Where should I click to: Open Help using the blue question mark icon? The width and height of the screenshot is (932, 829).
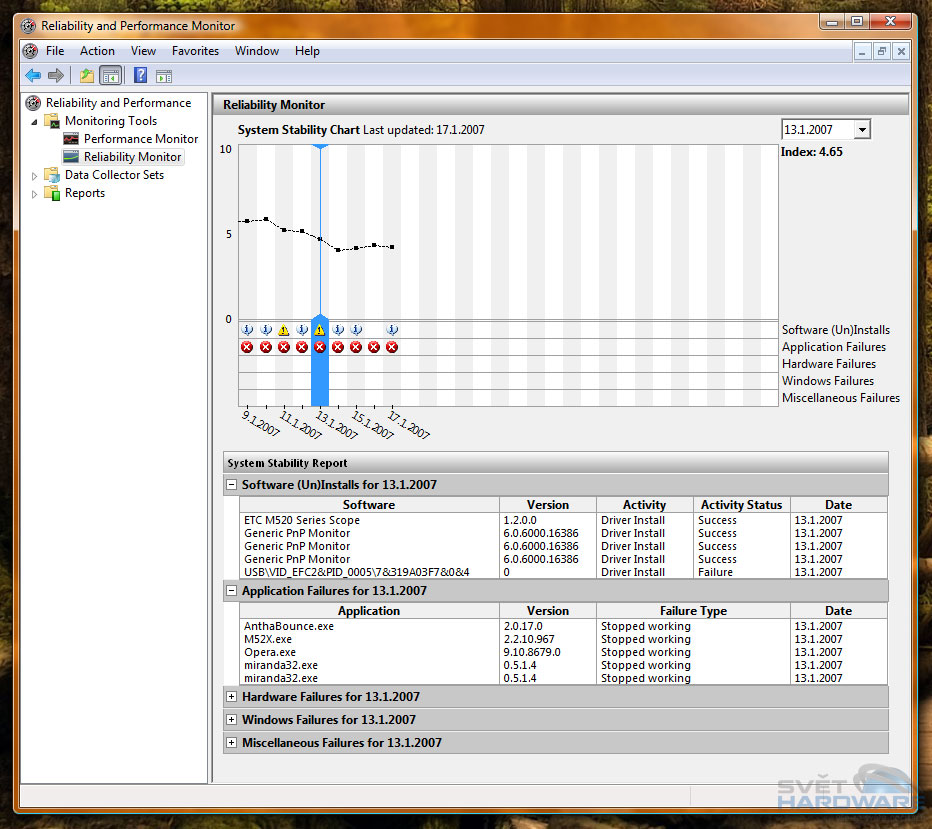point(141,75)
